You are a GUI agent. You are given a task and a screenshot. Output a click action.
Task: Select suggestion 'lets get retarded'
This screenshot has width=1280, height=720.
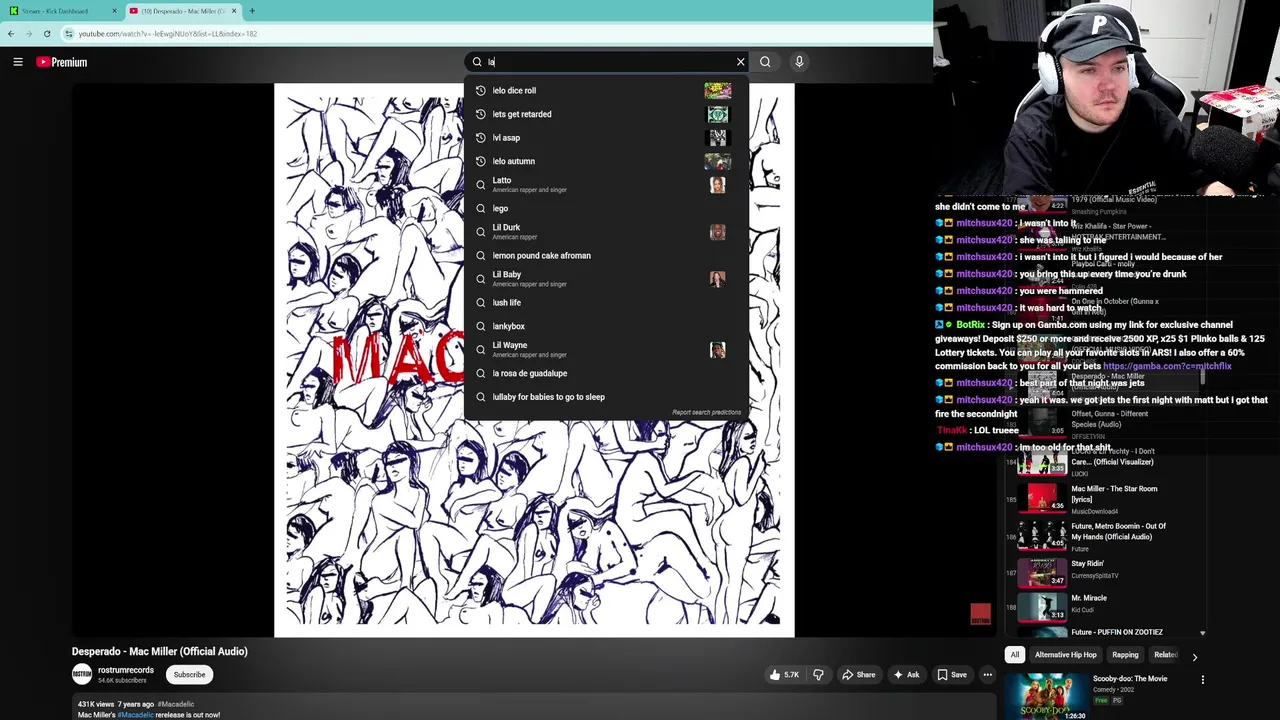click(606, 114)
